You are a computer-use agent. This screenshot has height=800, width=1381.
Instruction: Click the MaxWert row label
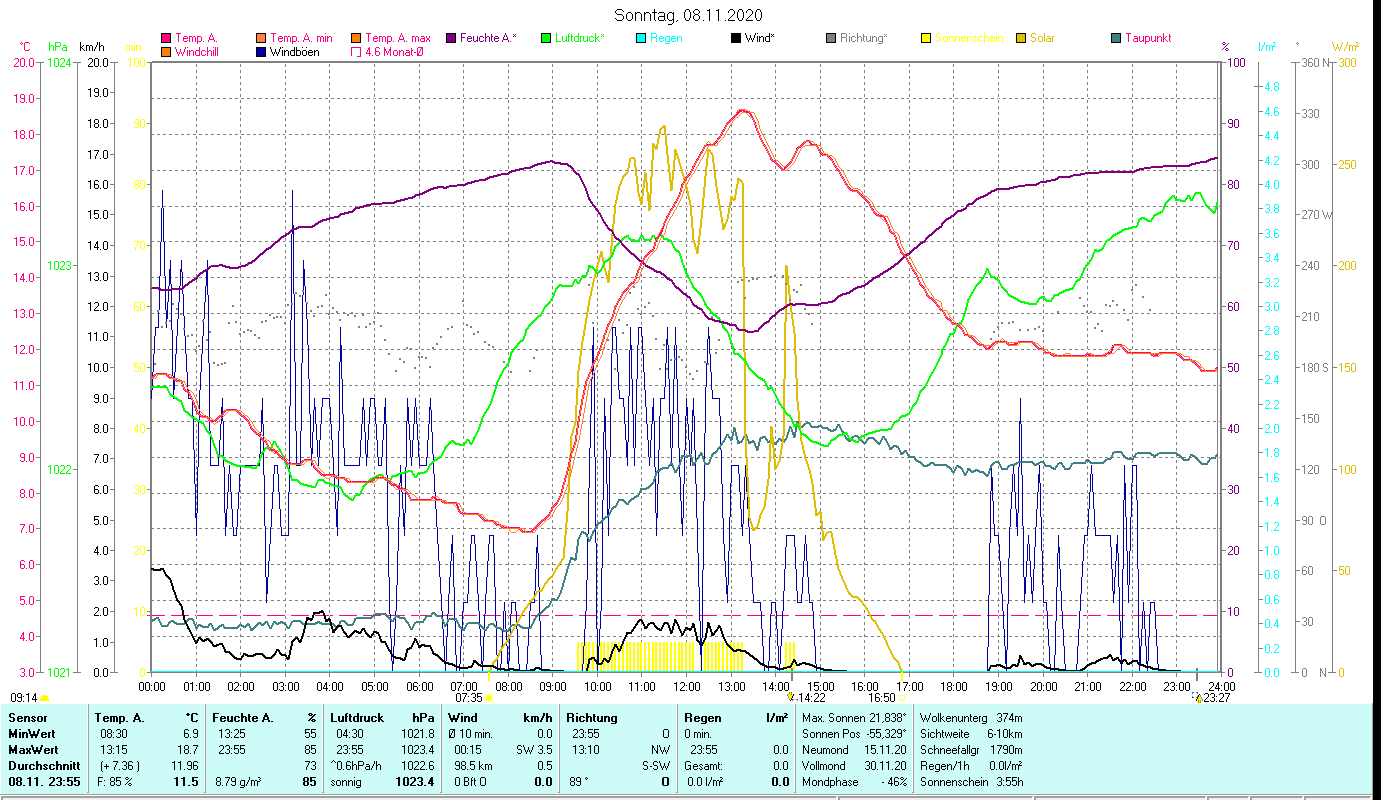coord(33,750)
